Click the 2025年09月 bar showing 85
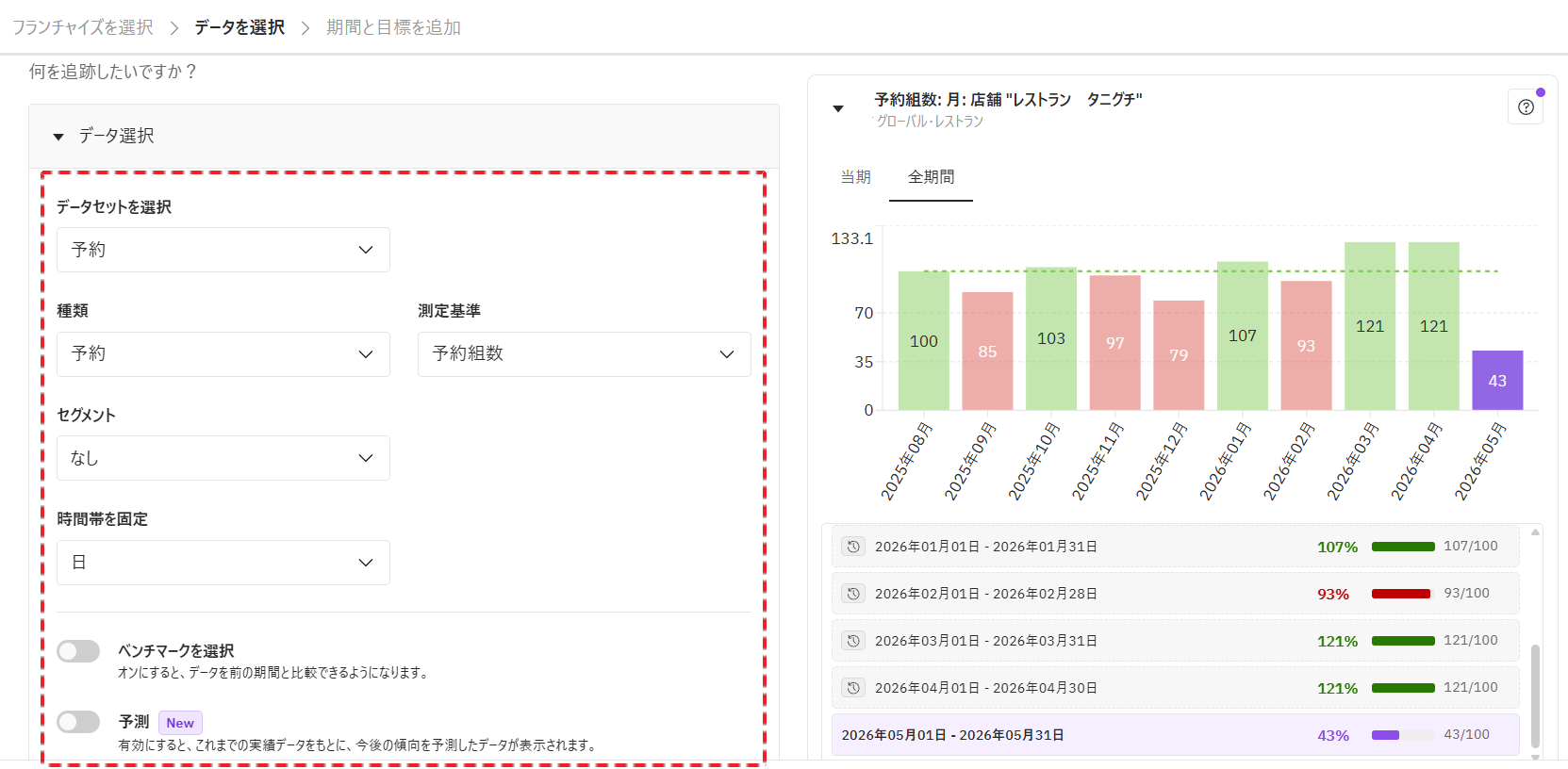This screenshot has width=1568, height=769. [x=987, y=351]
